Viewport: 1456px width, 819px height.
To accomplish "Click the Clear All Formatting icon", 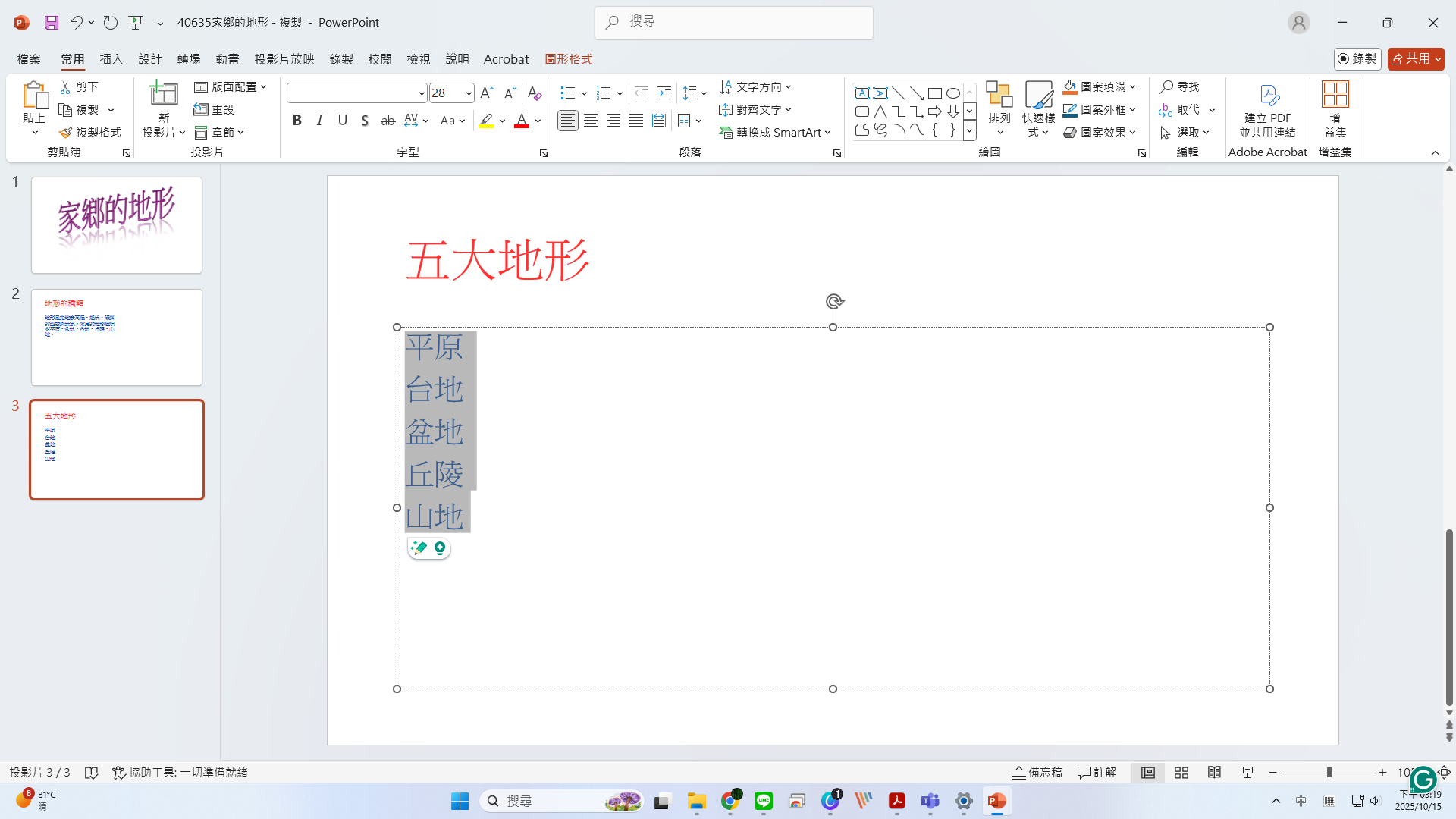I will (x=535, y=93).
